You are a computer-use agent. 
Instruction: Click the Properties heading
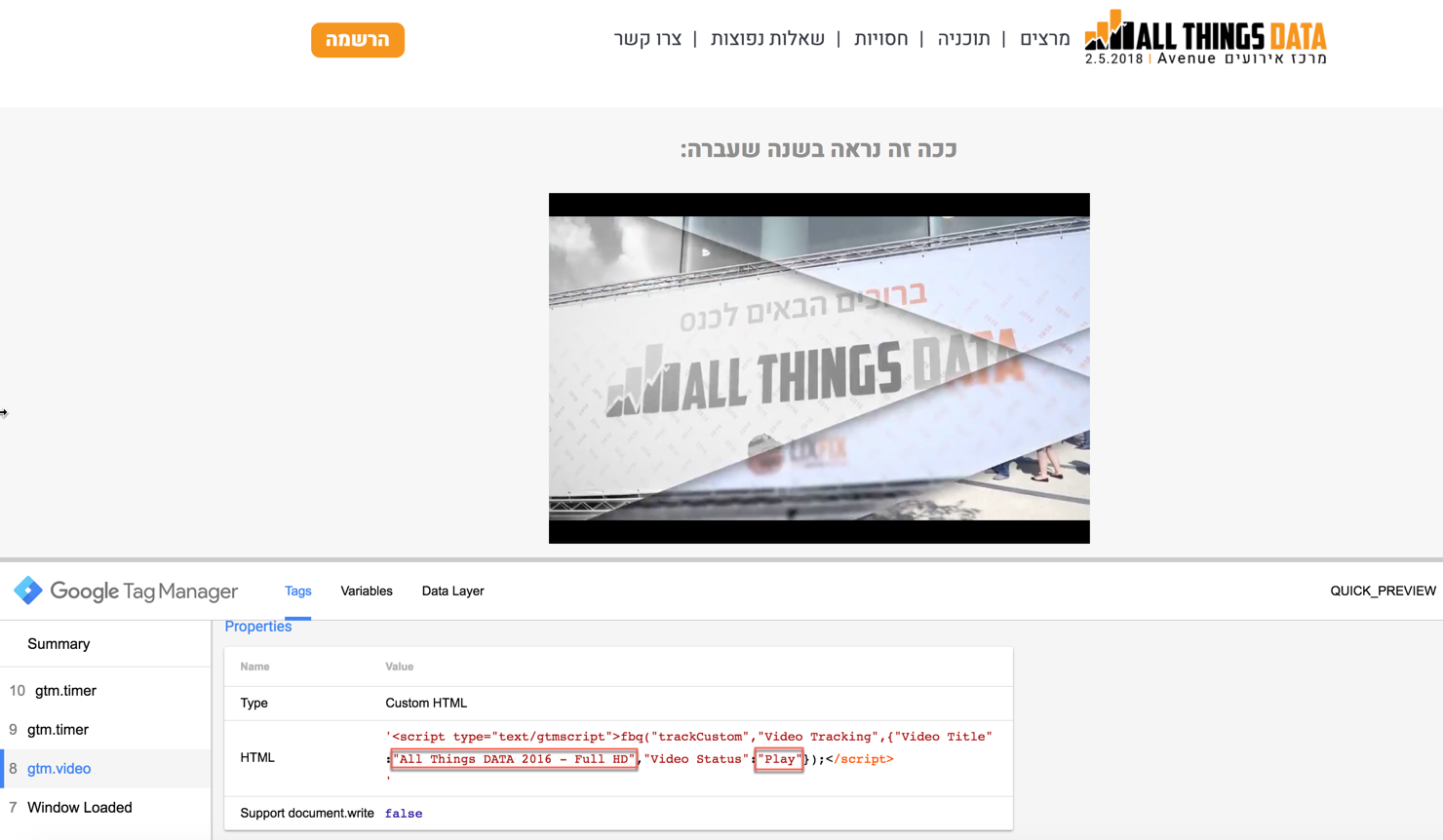click(258, 627)
